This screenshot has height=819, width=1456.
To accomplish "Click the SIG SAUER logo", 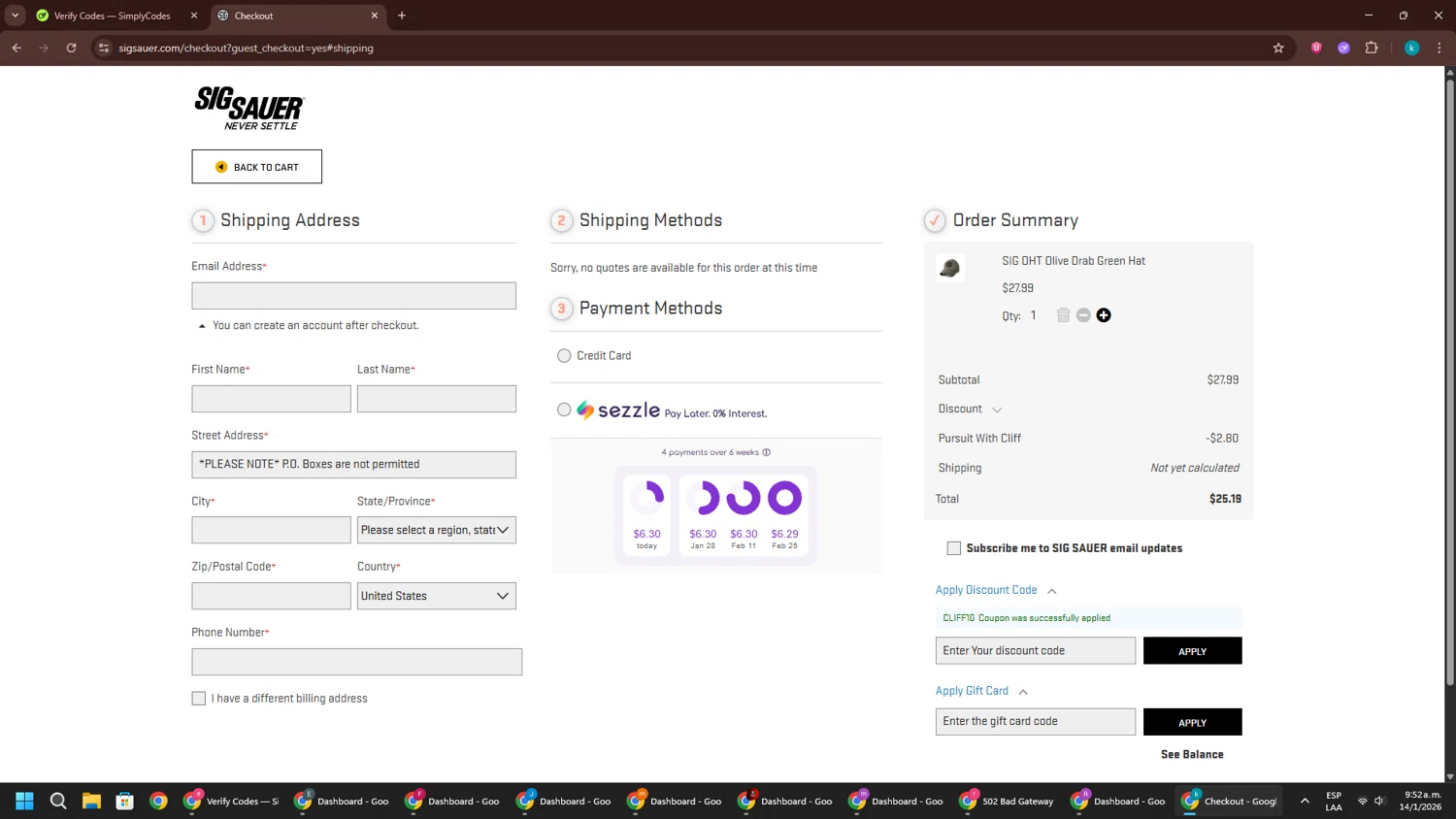I will (249, 108).
